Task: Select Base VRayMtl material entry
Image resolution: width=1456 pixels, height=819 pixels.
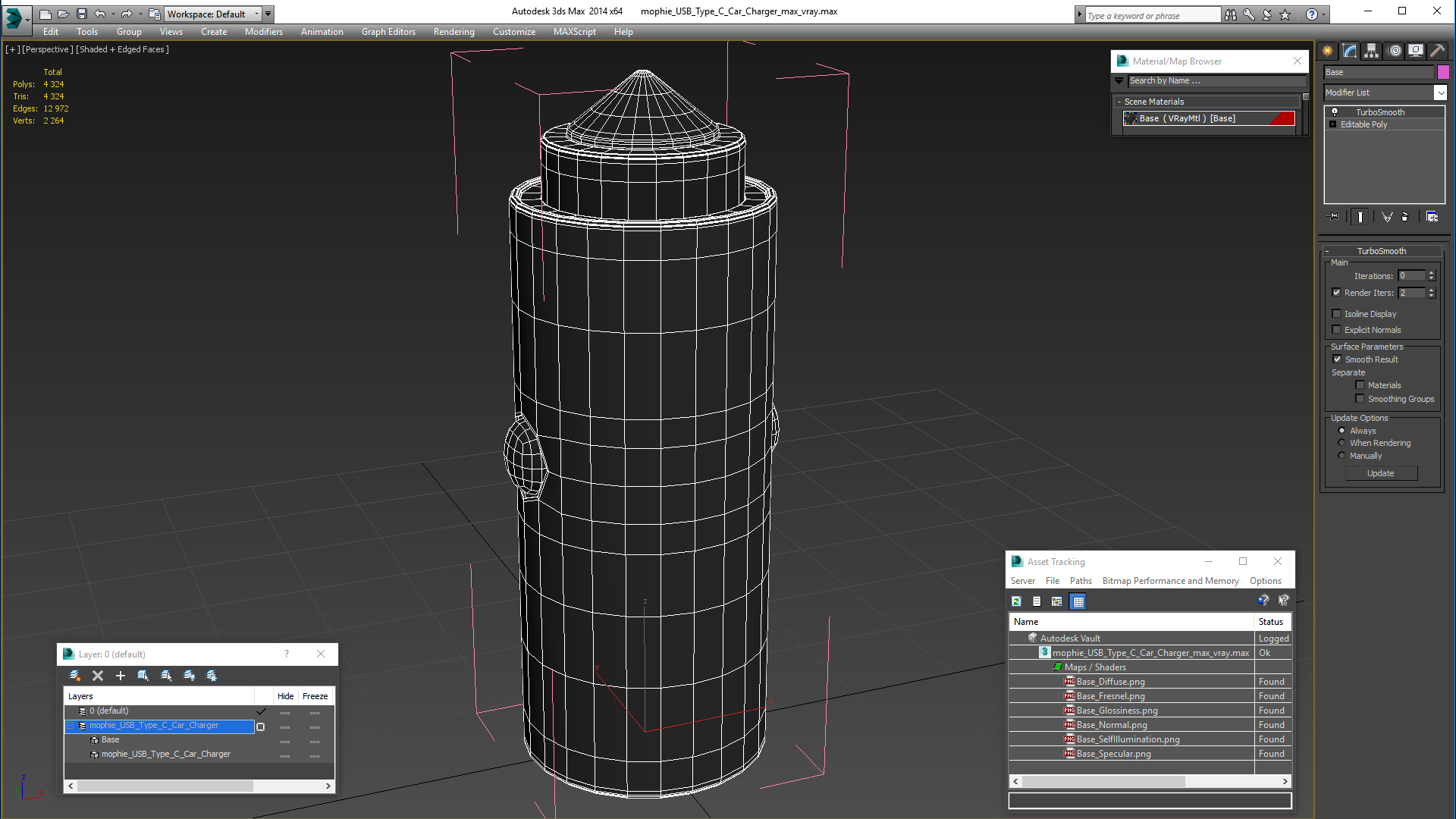Action: pos(1209,118)
